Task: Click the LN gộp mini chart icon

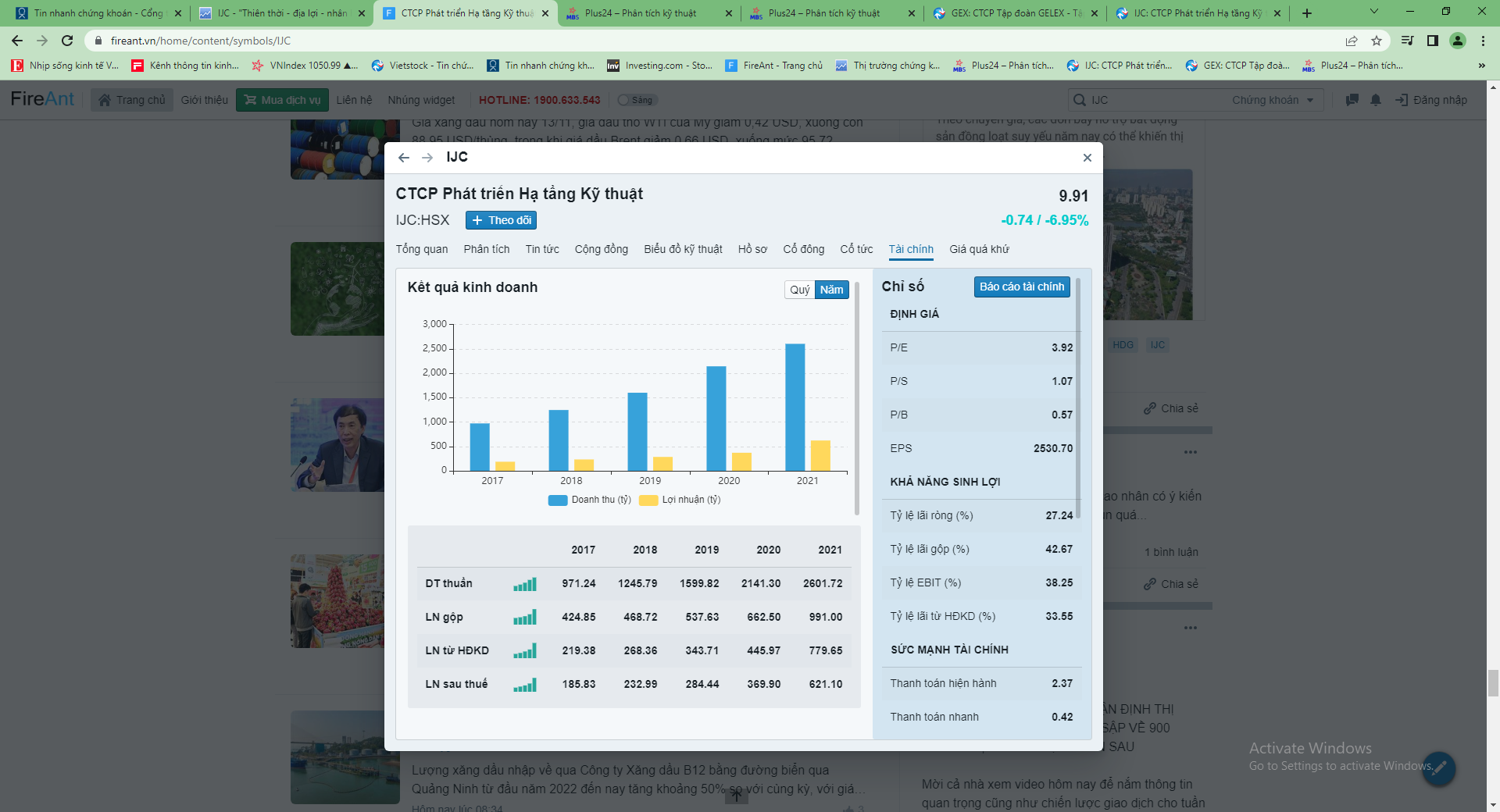Action: click(525, 618)
